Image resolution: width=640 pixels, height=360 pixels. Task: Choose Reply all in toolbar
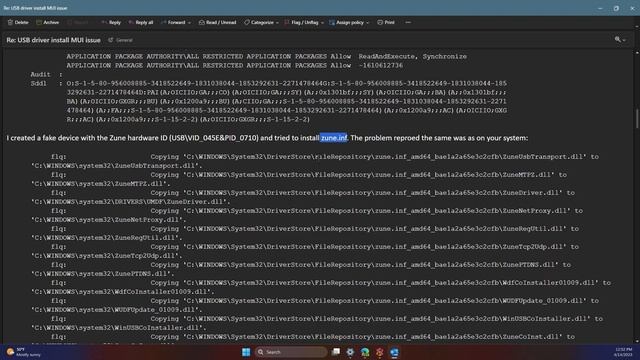tap(141, 22)
